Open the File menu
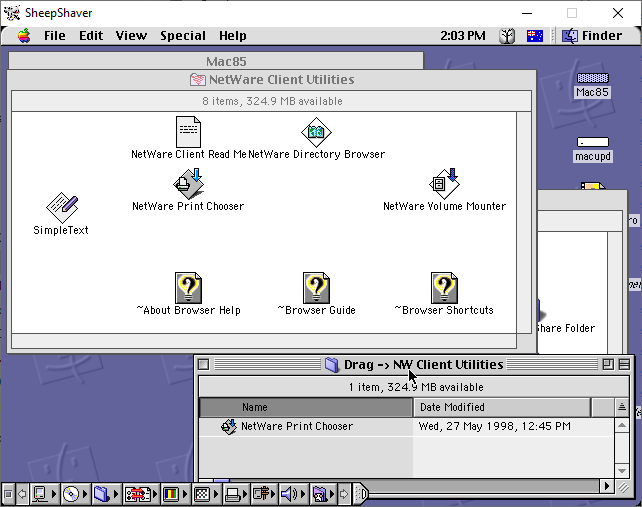 (x=54, y=36)
